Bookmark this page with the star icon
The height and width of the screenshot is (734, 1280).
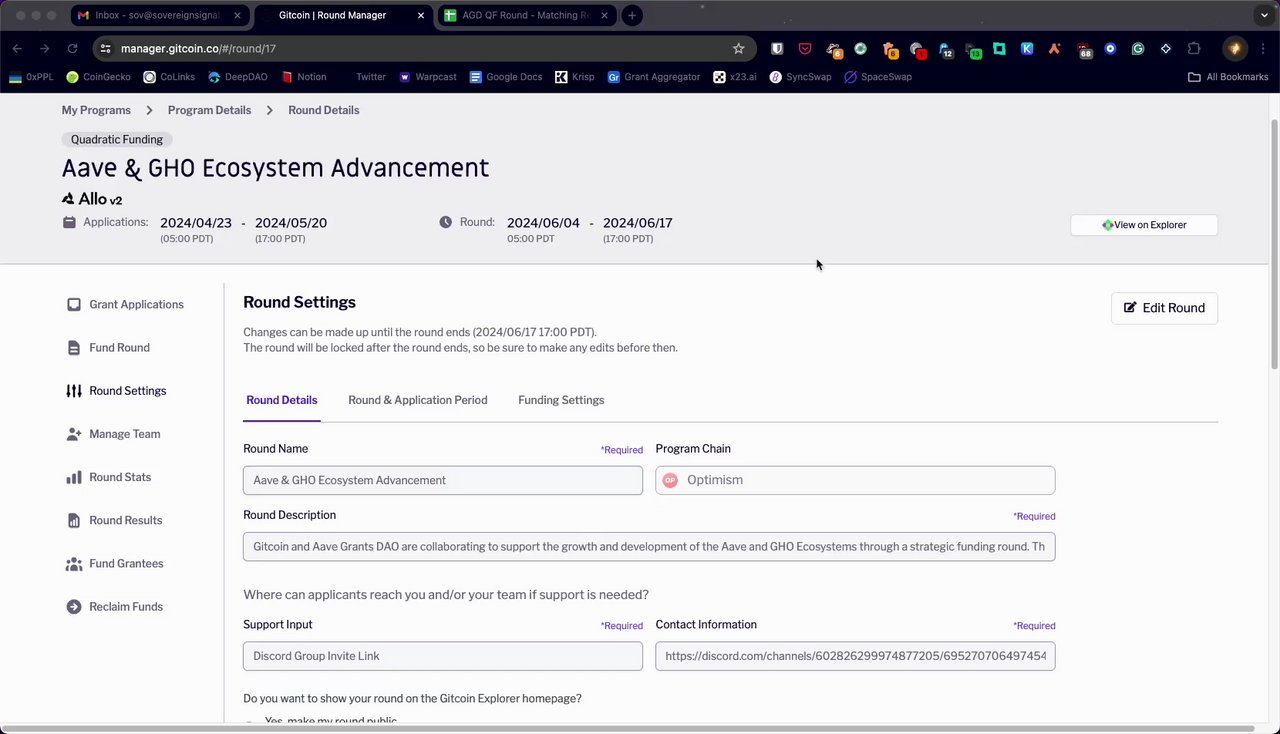click(739, 48)
